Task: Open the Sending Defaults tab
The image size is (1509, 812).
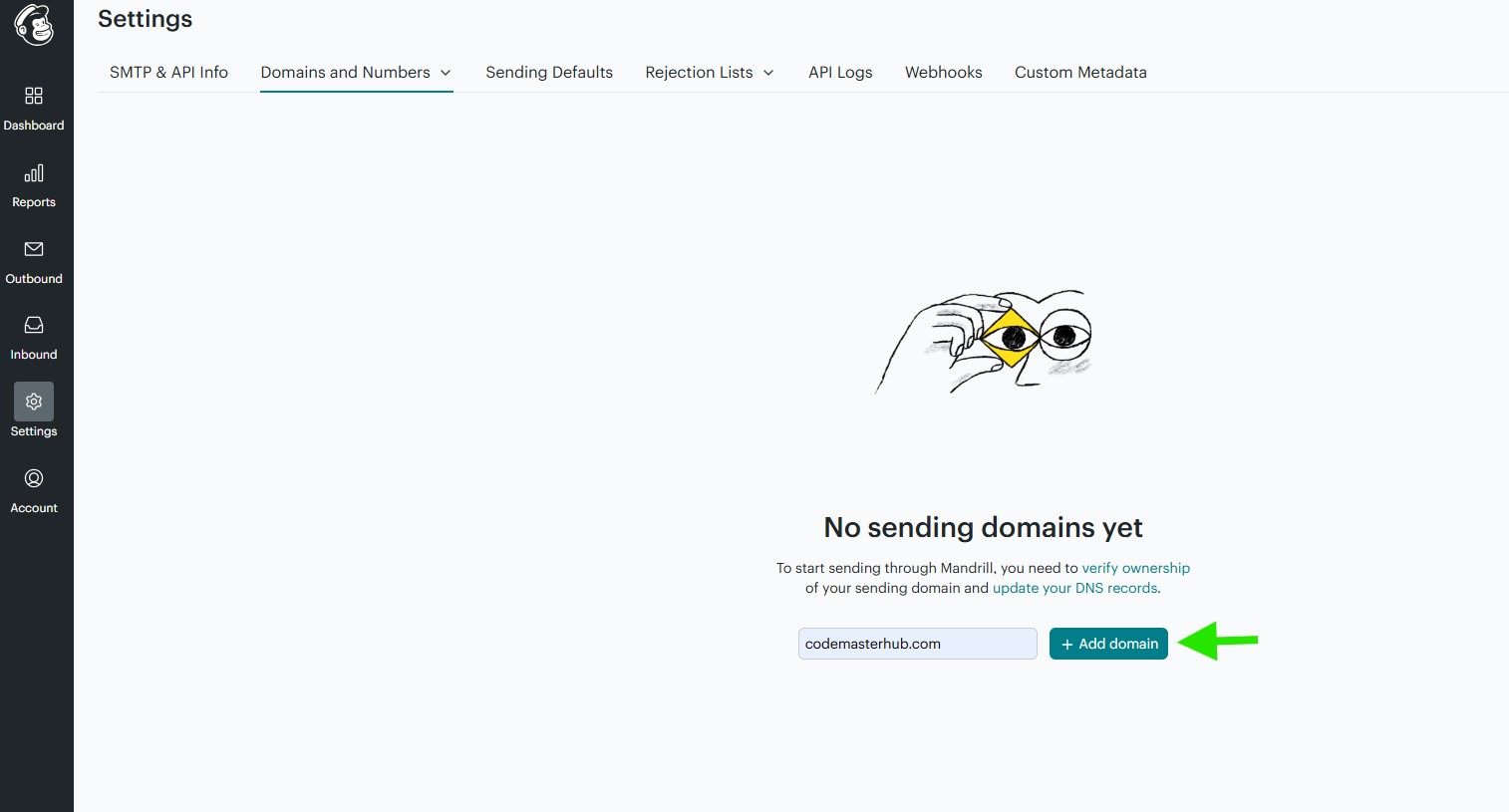Action: tap(549, 72)
